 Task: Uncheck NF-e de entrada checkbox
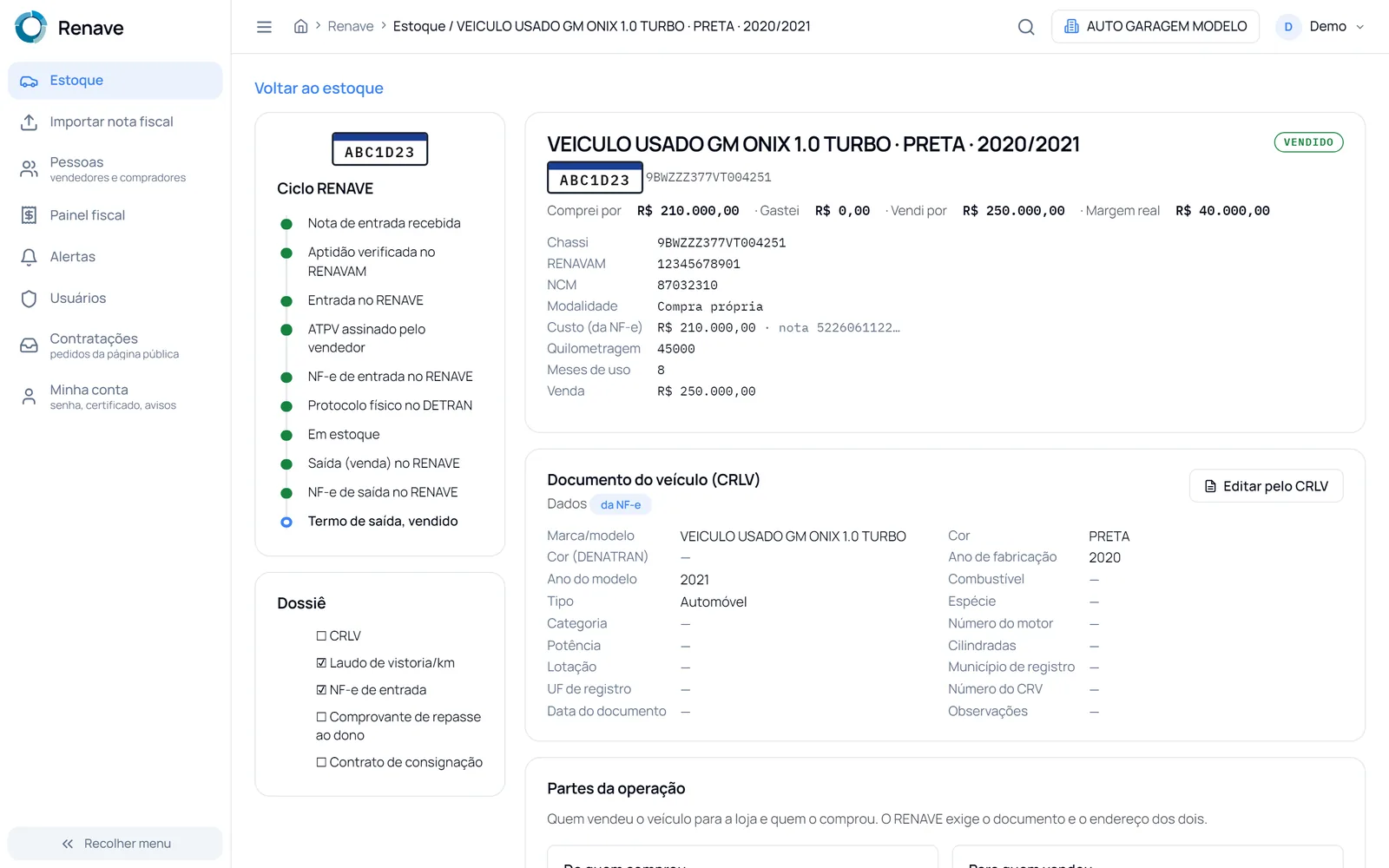(321, 690)
